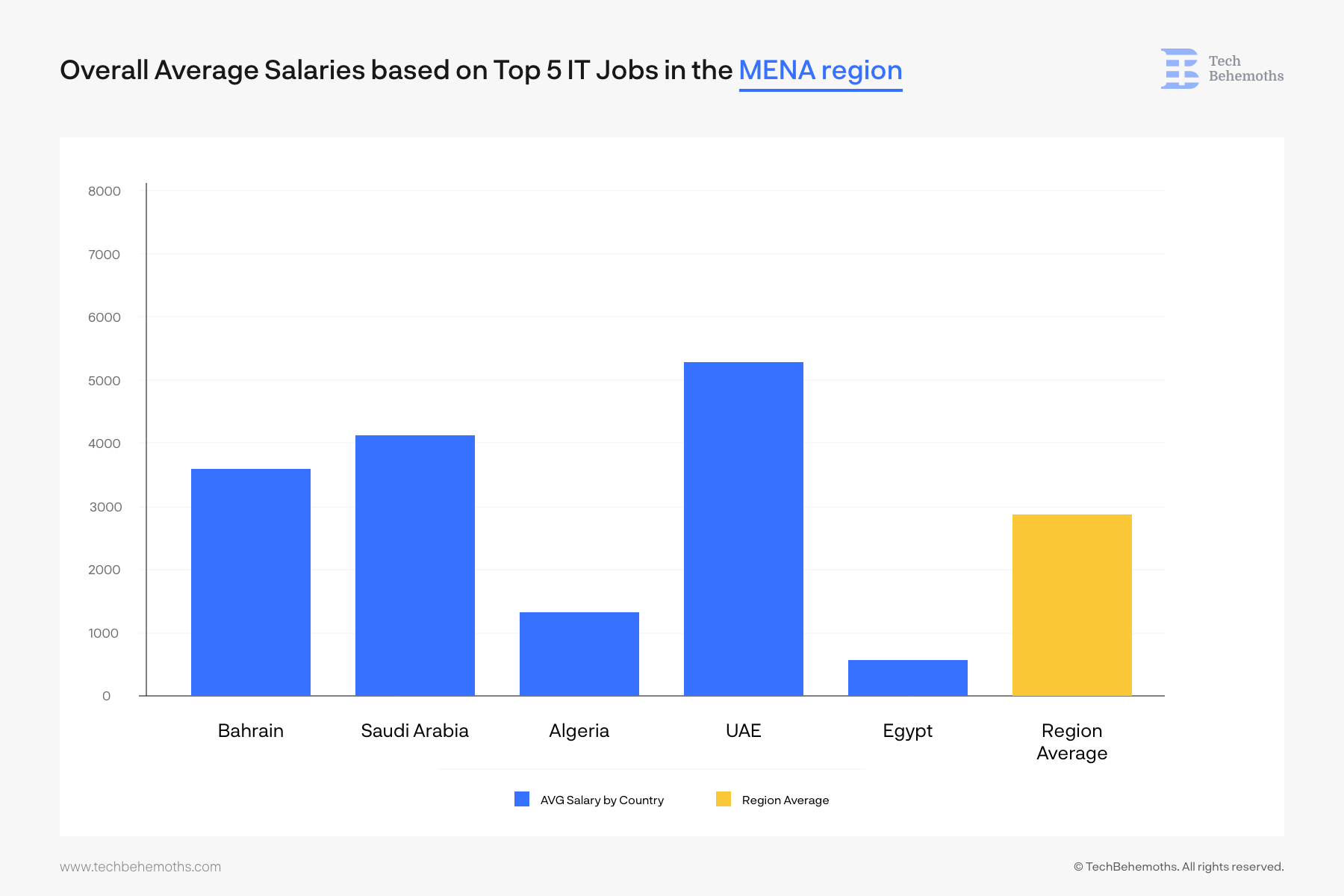The height and width of the screenshot is (896, 1344).
Task: Select the blue AVG Salary legend swatch
Action: coord(520,799)
